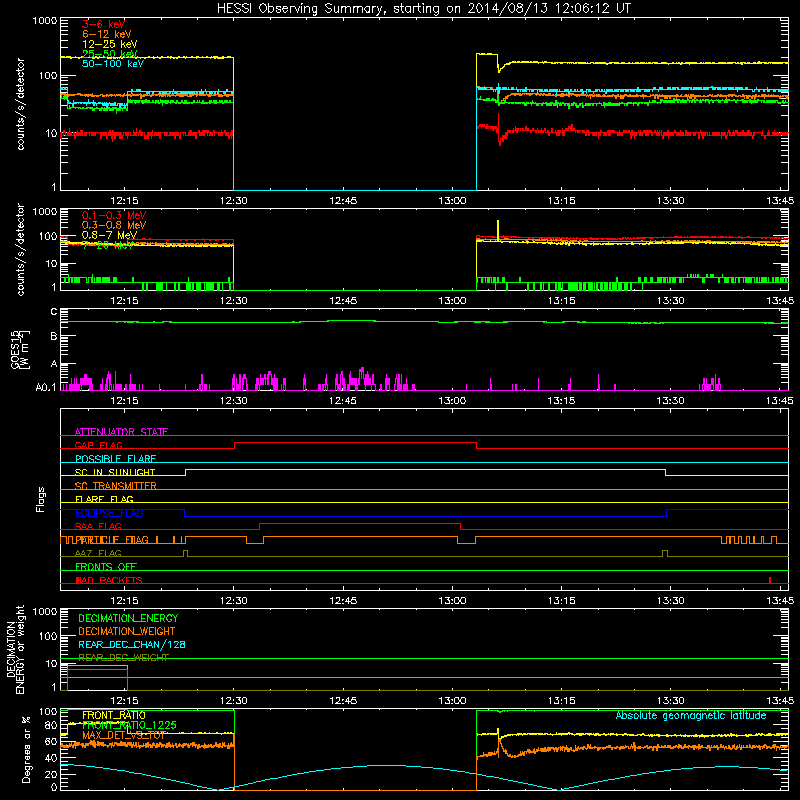Select the 25-50 keV legend label
Viewport: 800px width, 800px height.
pos(109,54)
